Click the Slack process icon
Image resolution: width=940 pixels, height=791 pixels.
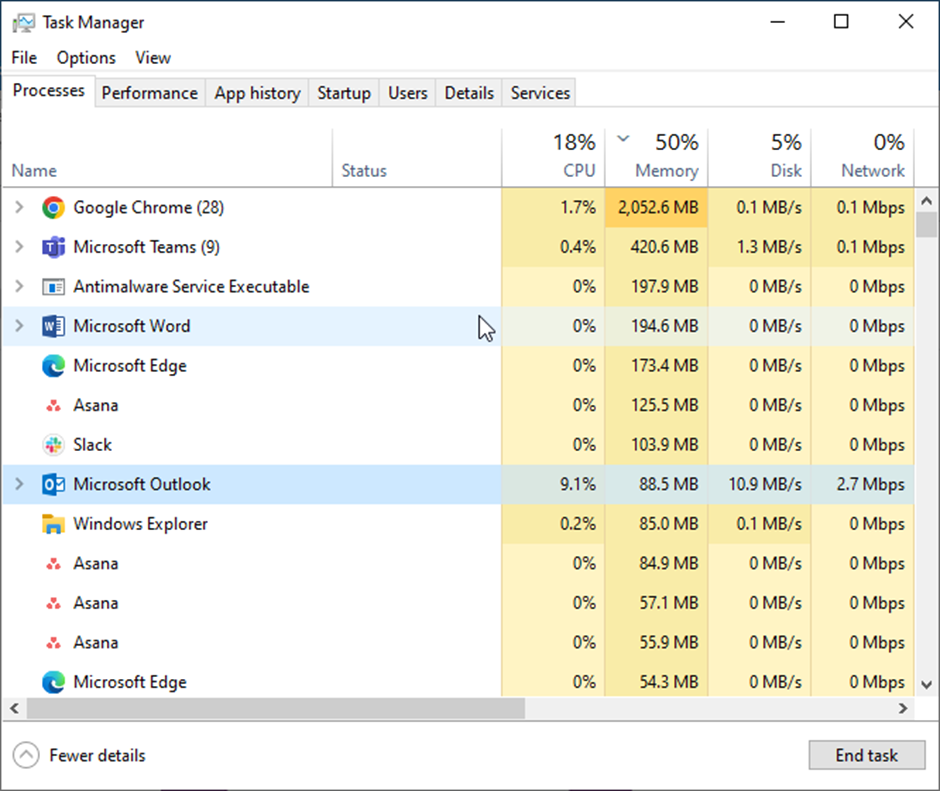[53, 445]
